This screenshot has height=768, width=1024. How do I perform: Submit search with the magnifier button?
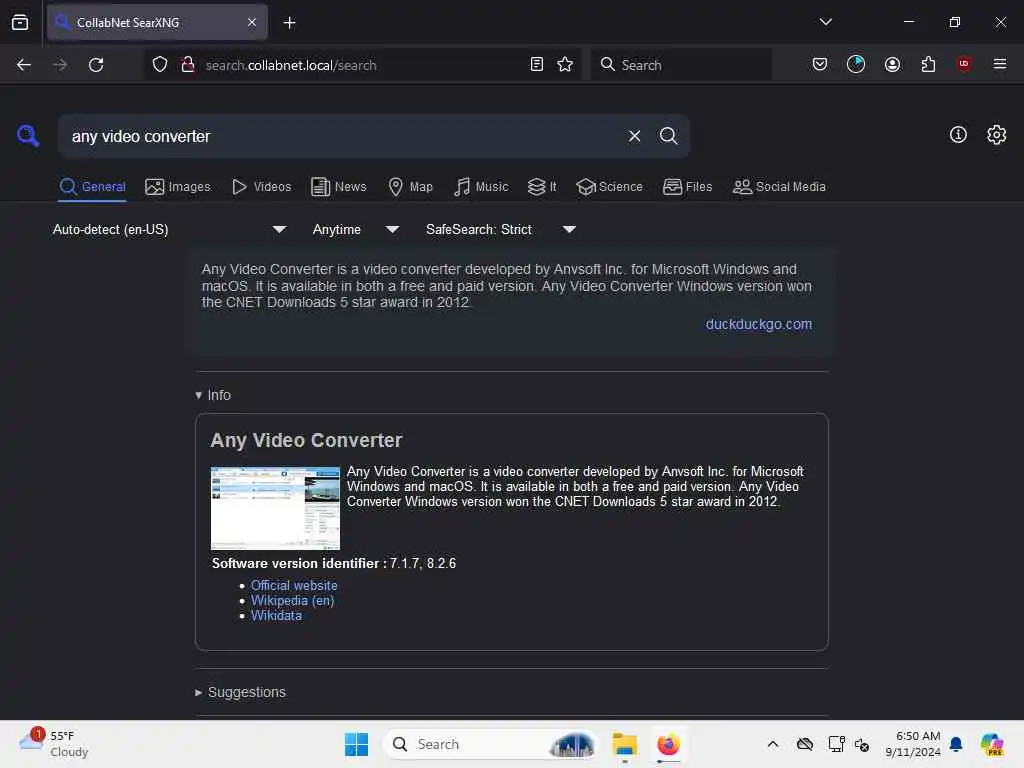click(668, 136)
